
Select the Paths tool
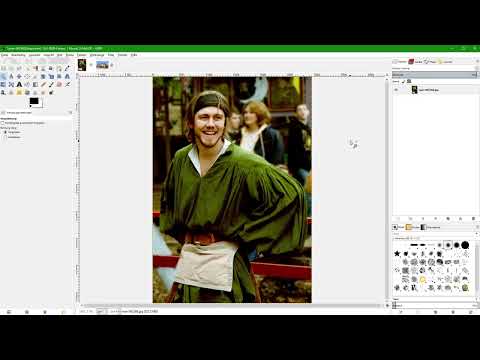point(59,68)
